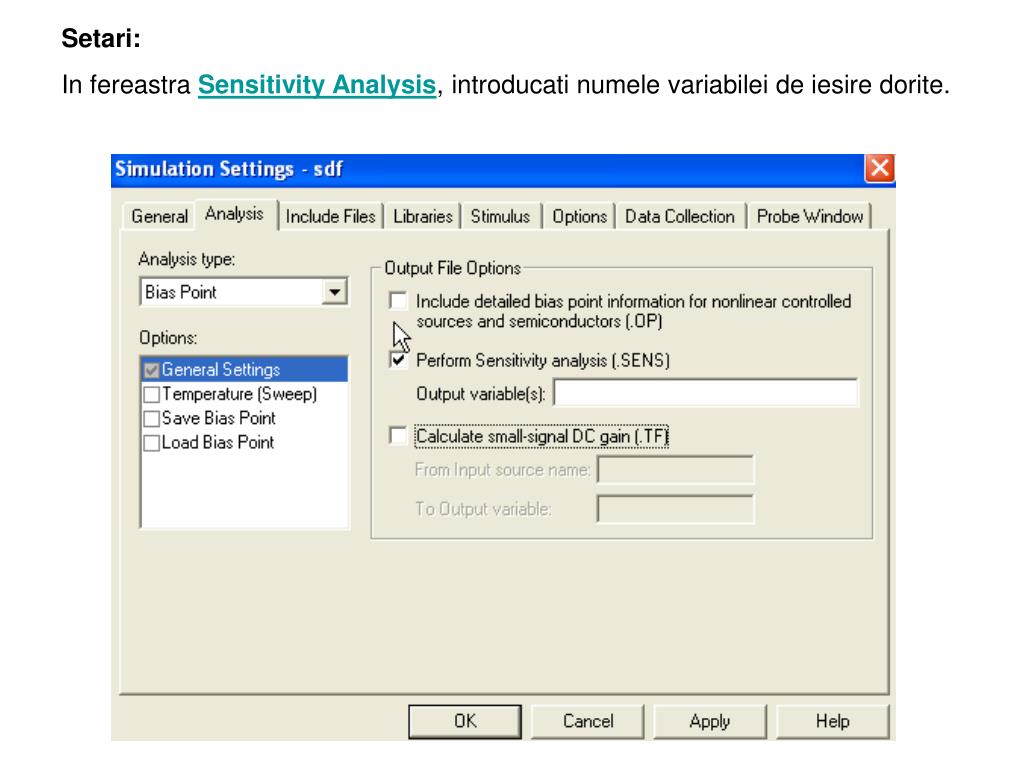Click the Apply button

pyautogui.click(x=710, y=722)
